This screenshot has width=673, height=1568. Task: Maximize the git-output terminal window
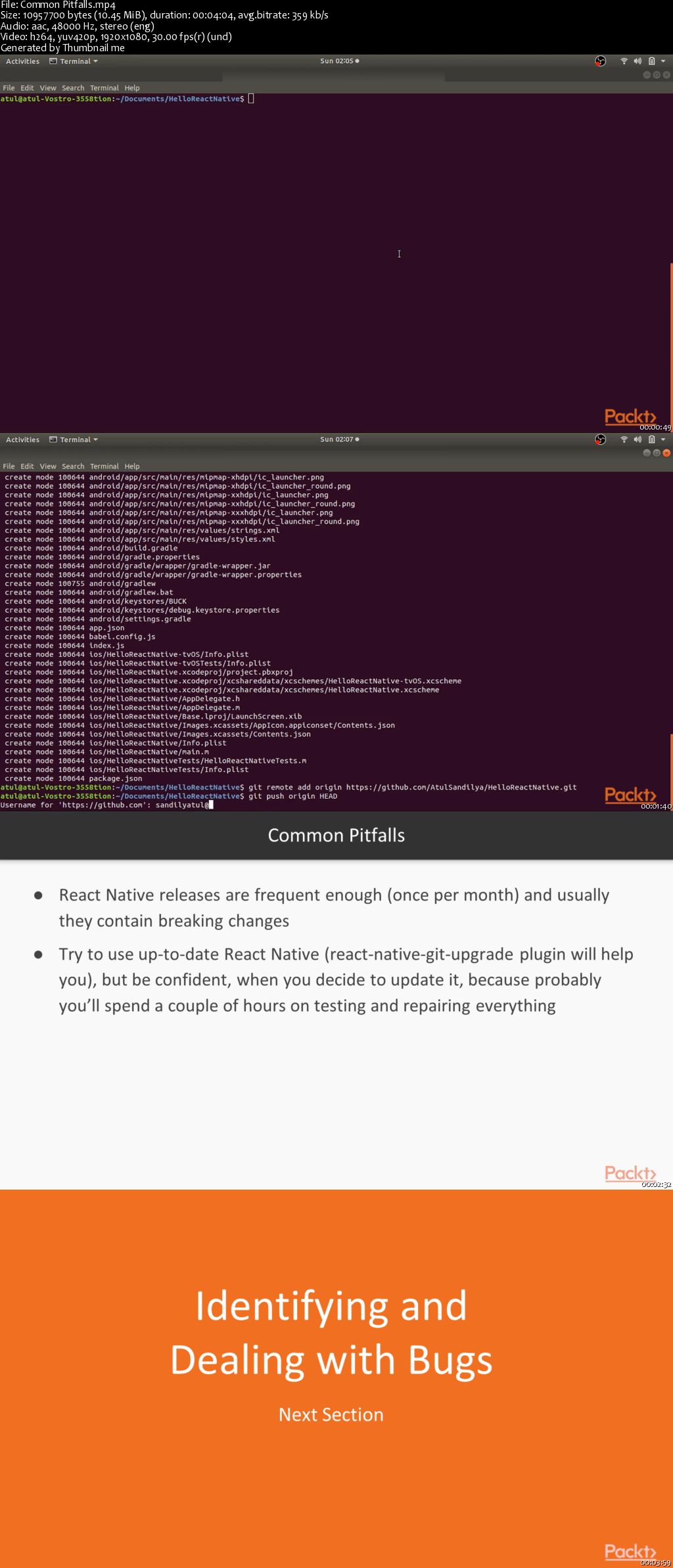point(657,453)
